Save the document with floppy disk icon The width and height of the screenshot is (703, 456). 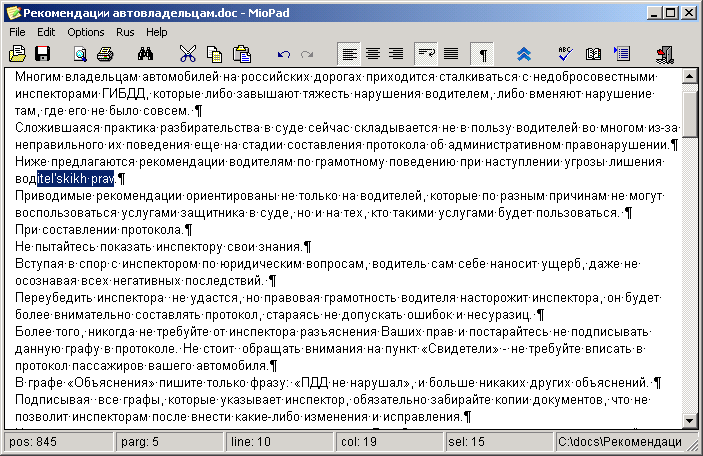(43, 54)
